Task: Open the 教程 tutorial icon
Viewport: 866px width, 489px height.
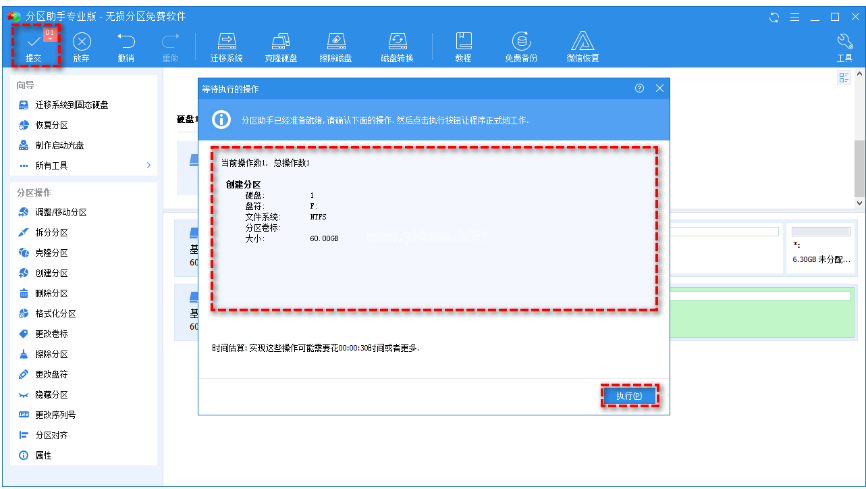Action: pos(463,46)
